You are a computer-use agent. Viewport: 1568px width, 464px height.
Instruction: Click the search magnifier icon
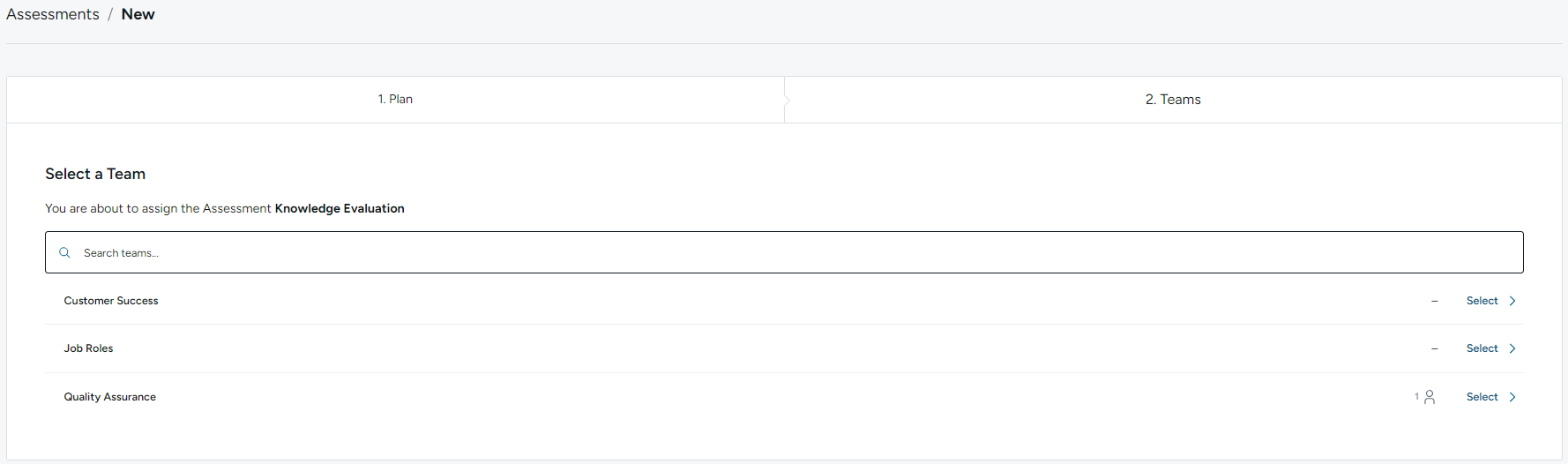point(64,252)
